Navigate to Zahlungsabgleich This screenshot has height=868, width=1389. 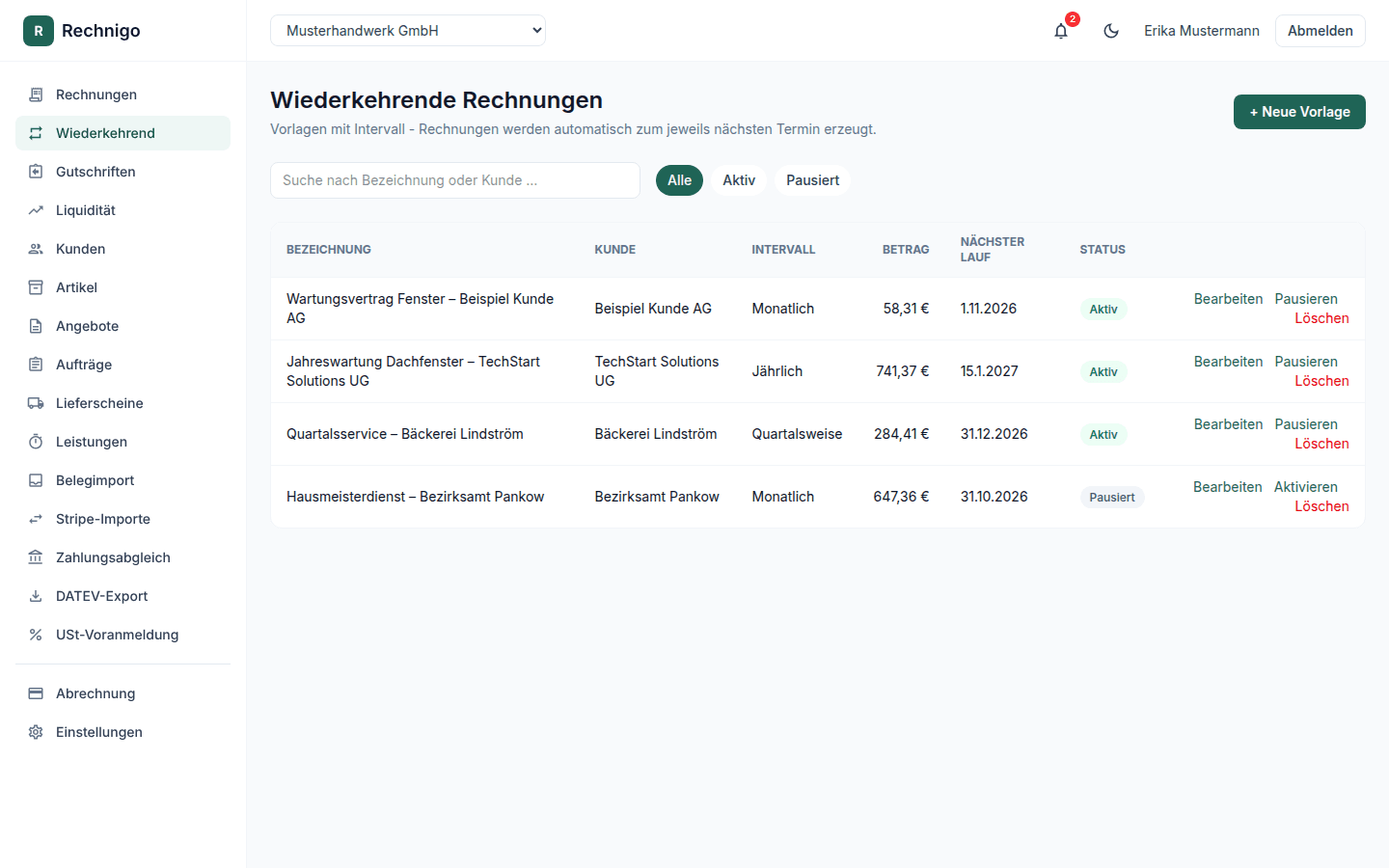(x=123, y=557)
